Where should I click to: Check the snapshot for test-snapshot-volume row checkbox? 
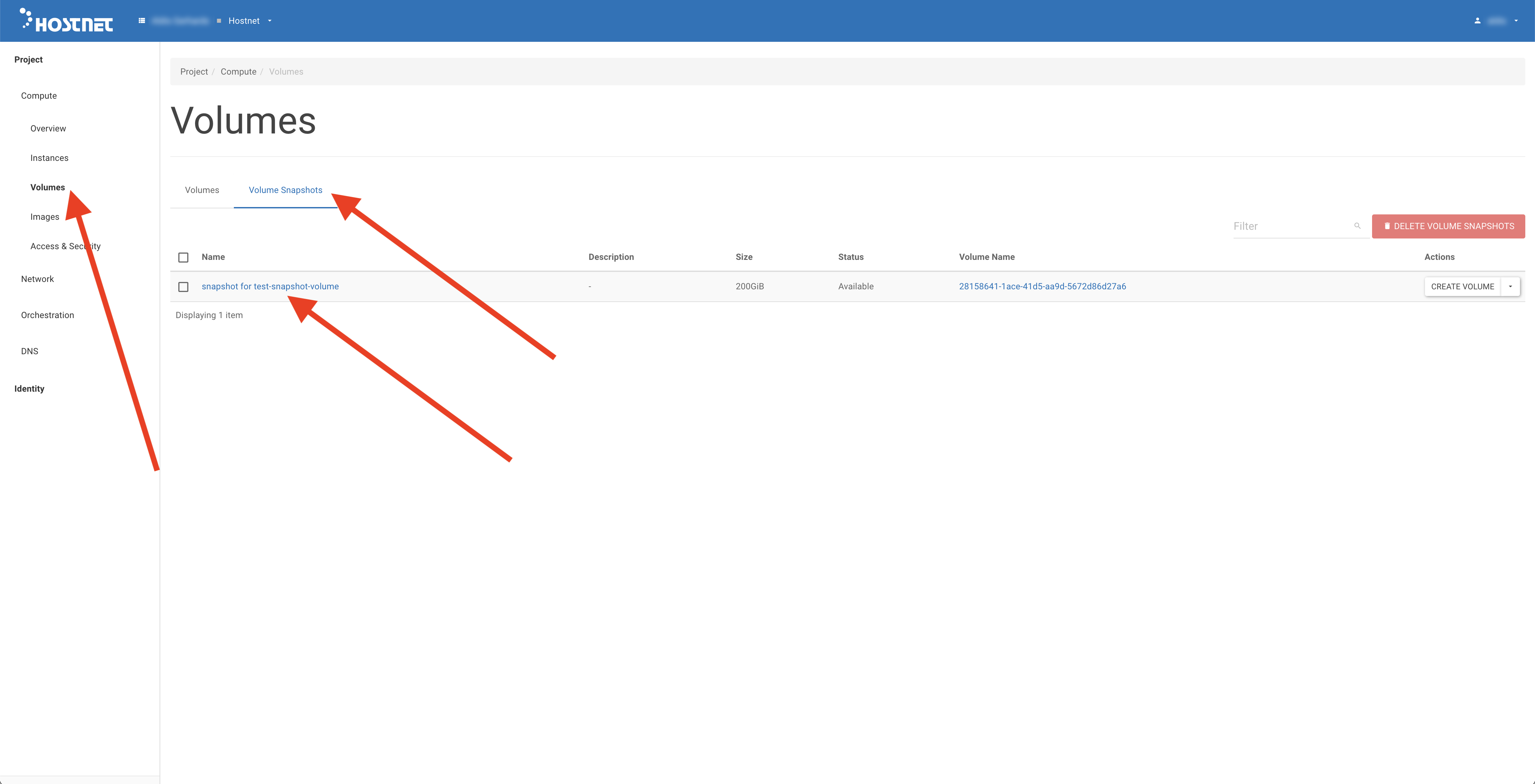[x=183, y=287]
